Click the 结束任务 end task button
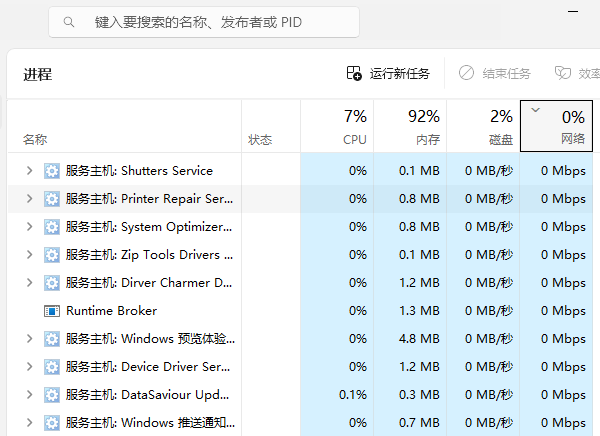The image size is (600, 436). pos(495,73)
